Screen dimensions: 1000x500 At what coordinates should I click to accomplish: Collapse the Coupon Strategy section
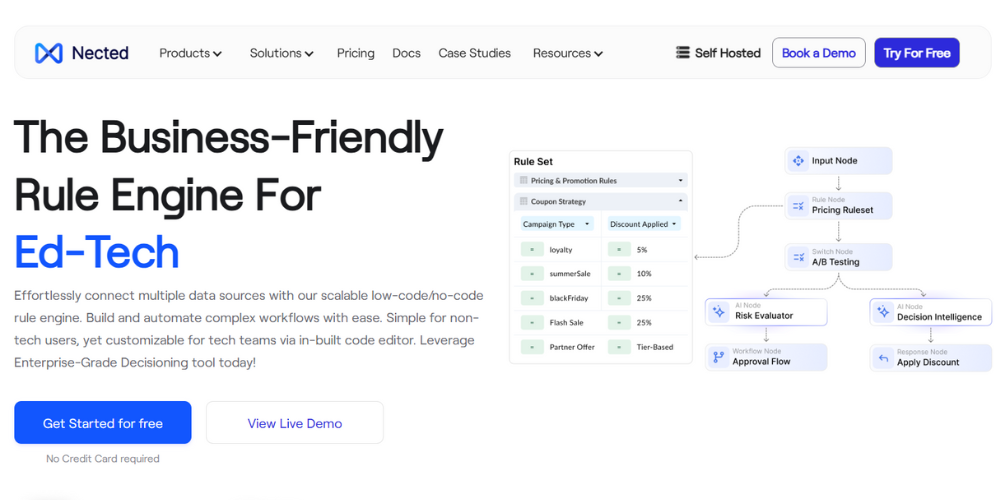pyautogui.click(x=681, y=202)
